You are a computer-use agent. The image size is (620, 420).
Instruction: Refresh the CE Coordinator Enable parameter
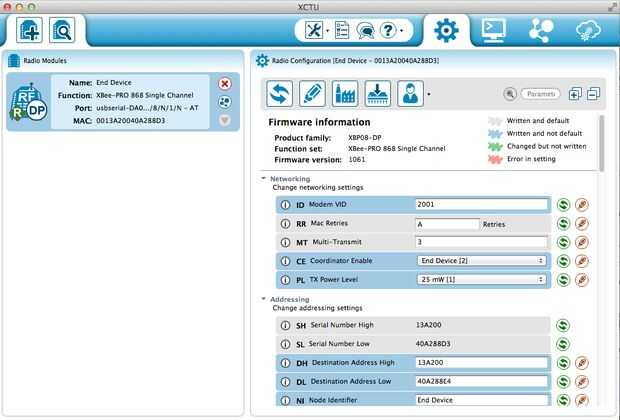coord(563,261)
